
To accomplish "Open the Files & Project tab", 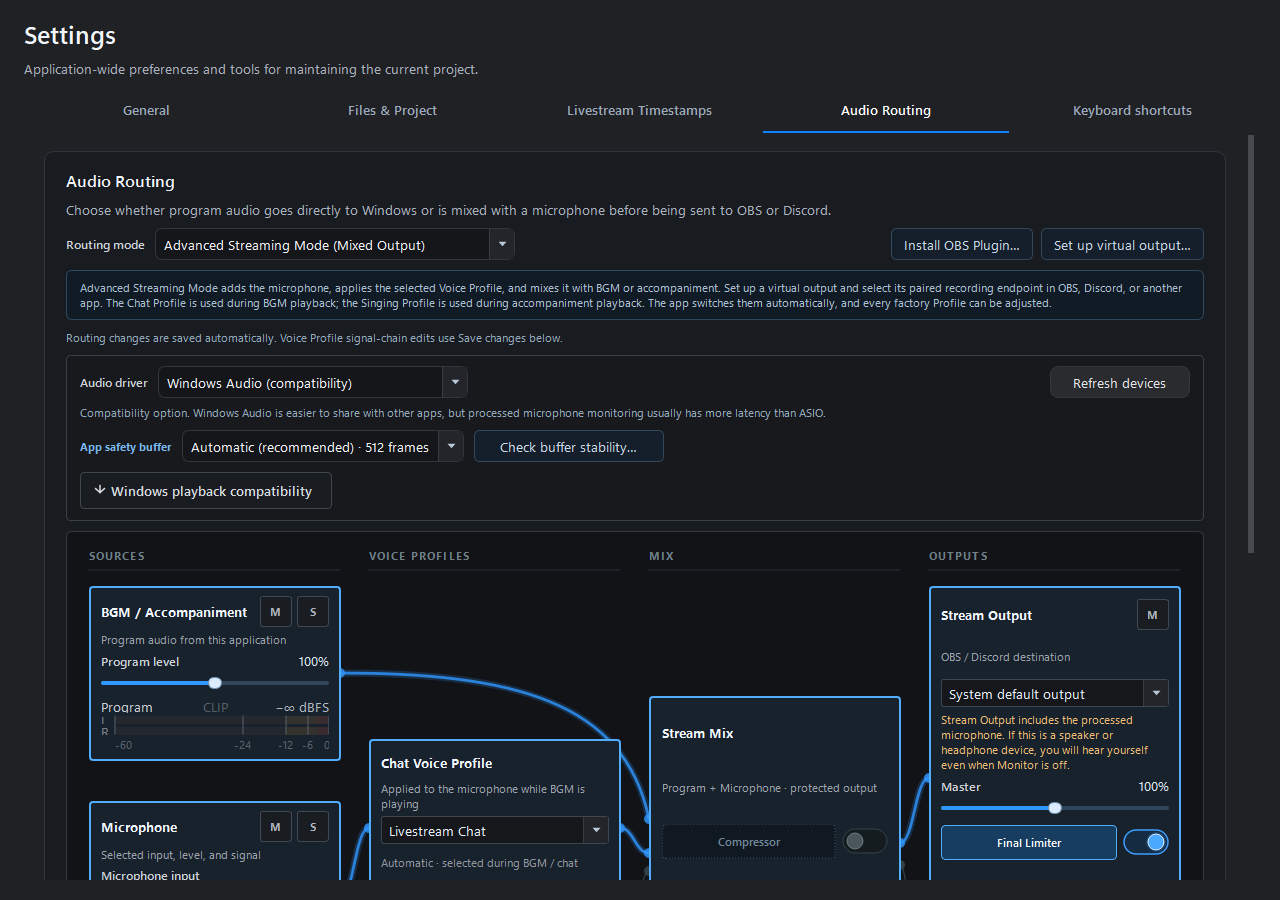I will click(392, 111).
